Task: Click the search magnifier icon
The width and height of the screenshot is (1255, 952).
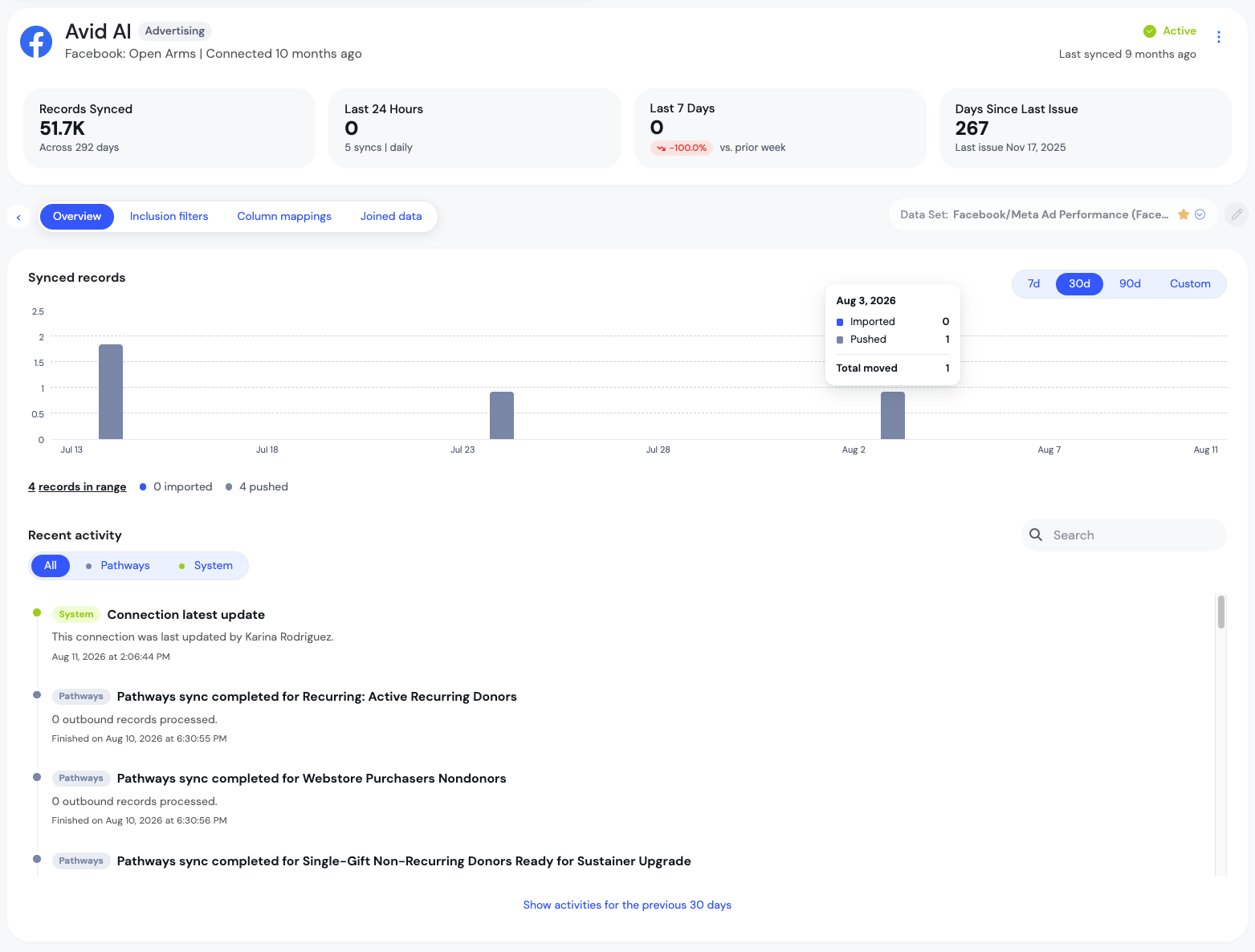Action: coord(1036,535)
